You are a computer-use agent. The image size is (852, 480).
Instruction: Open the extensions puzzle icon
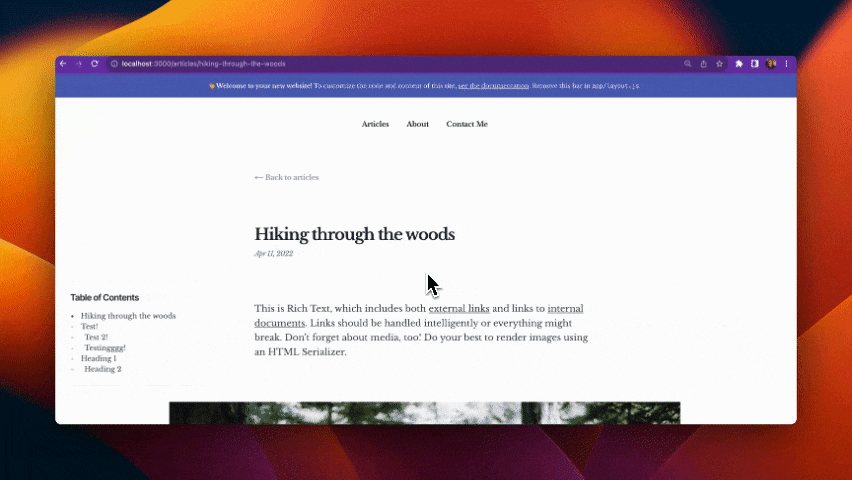pos(739,64)
